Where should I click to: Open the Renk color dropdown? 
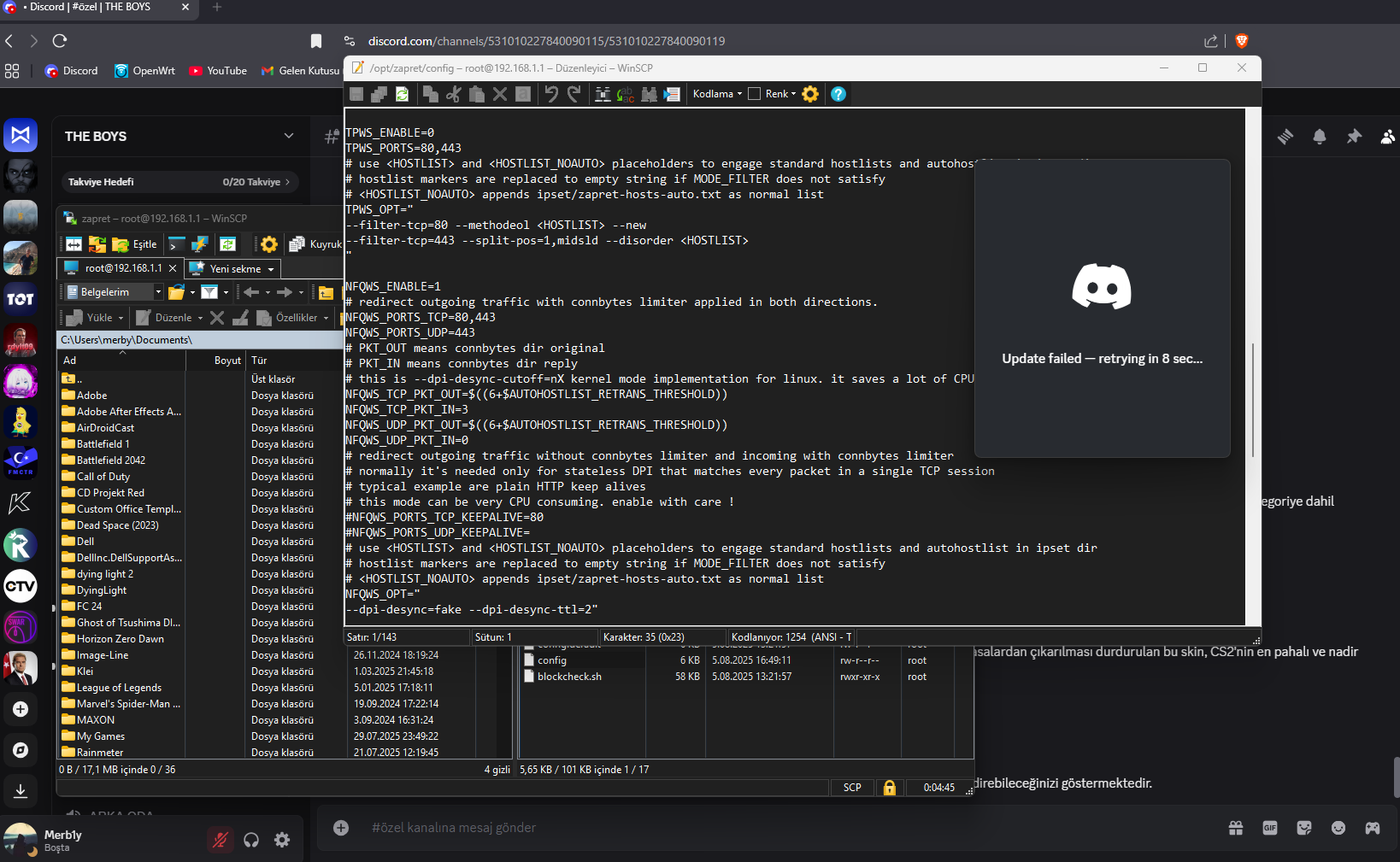point(780,94)
